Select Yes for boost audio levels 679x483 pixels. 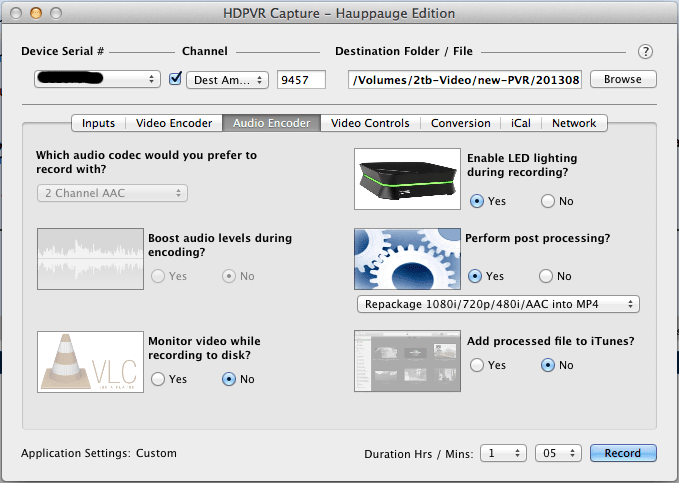158,276
